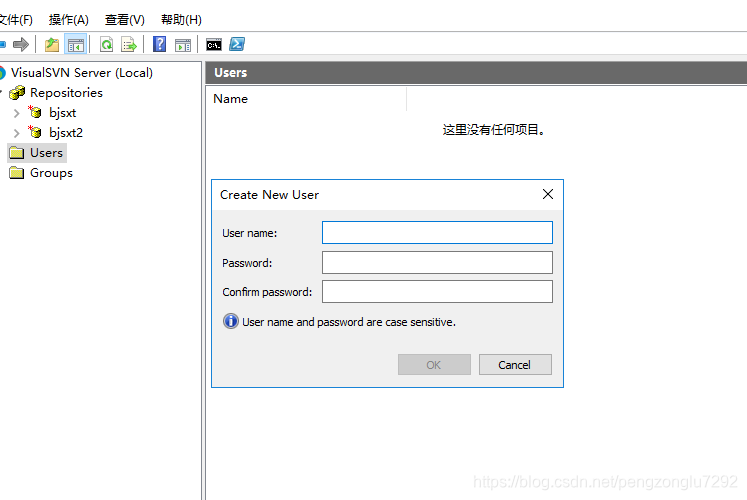Select the Repositories tree item

[66, 92]
